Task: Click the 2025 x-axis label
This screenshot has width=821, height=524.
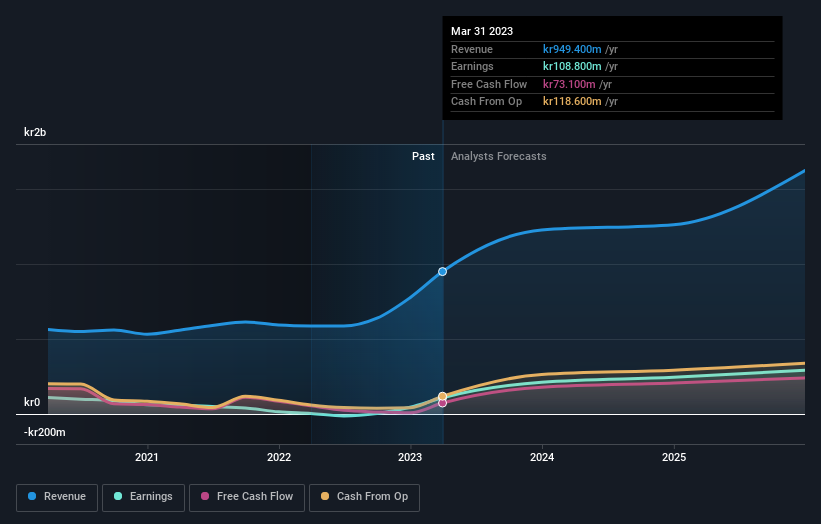Action: 674,457
